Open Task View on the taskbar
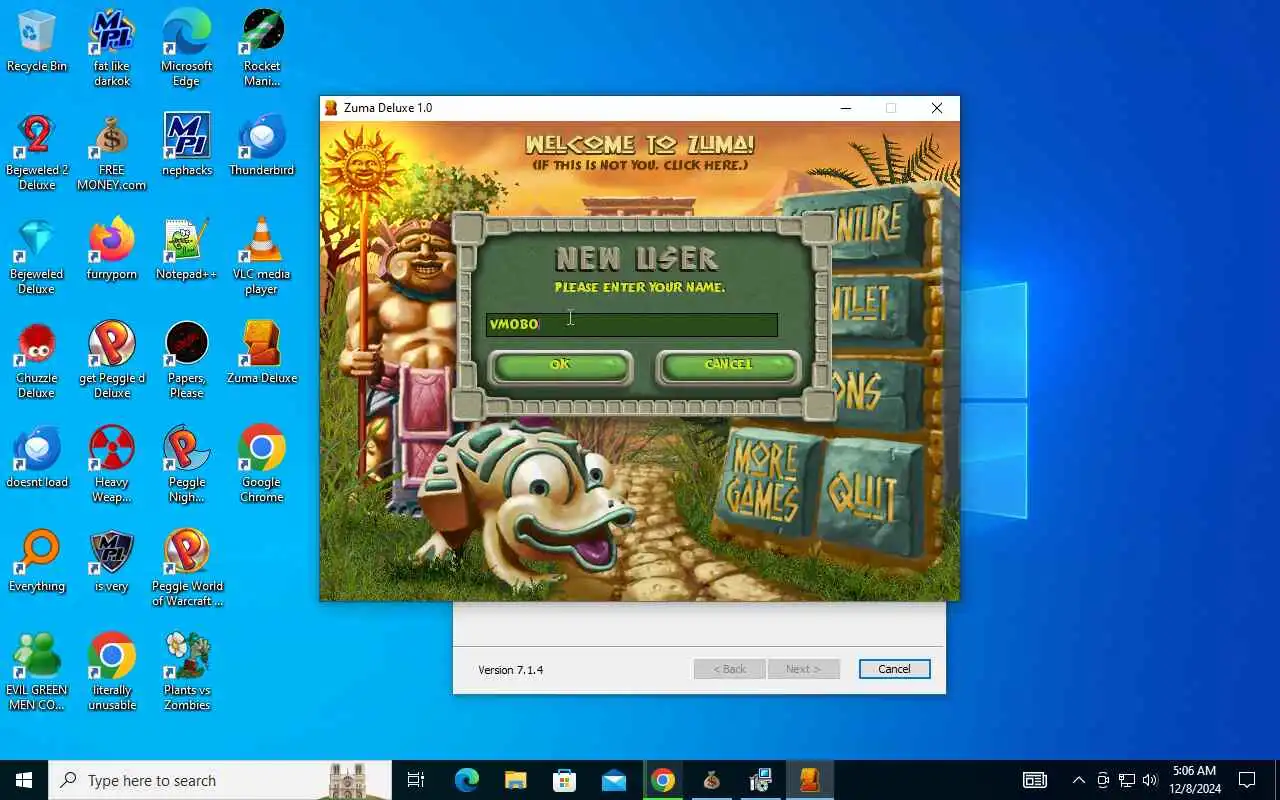 (x=416, y=780)
